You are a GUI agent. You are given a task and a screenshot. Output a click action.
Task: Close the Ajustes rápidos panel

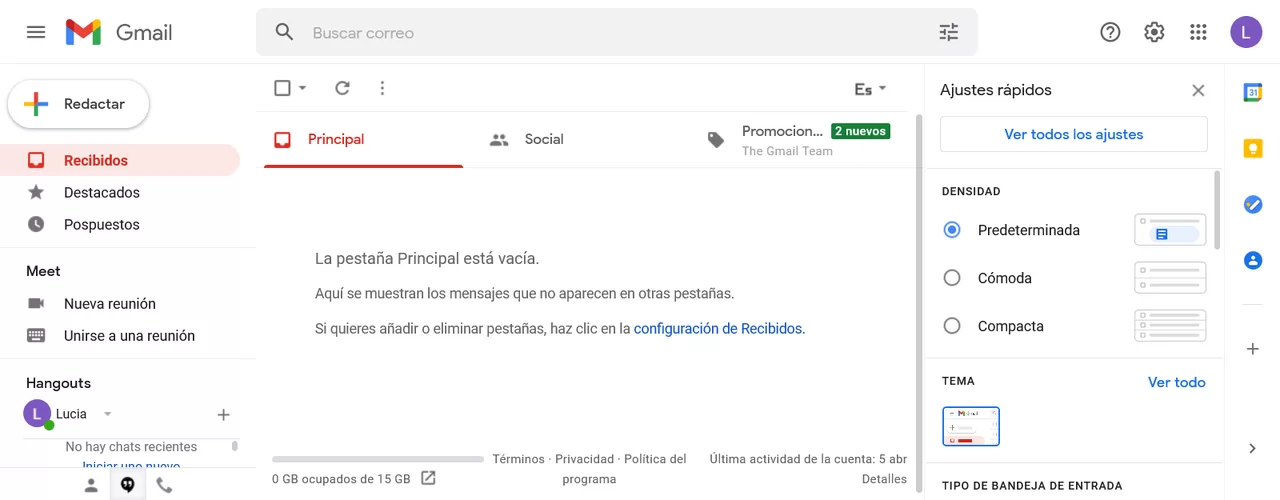[1198, 90]
